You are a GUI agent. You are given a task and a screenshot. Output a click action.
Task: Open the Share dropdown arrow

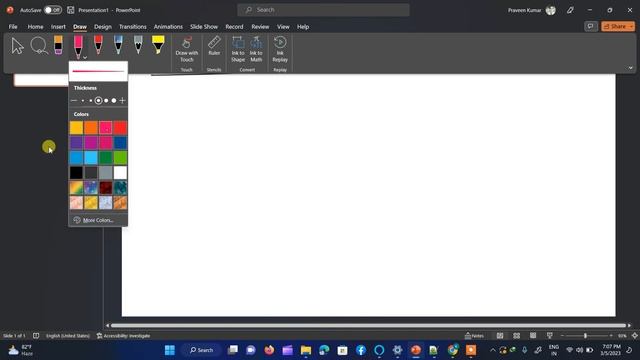click(x=631, y=27)
